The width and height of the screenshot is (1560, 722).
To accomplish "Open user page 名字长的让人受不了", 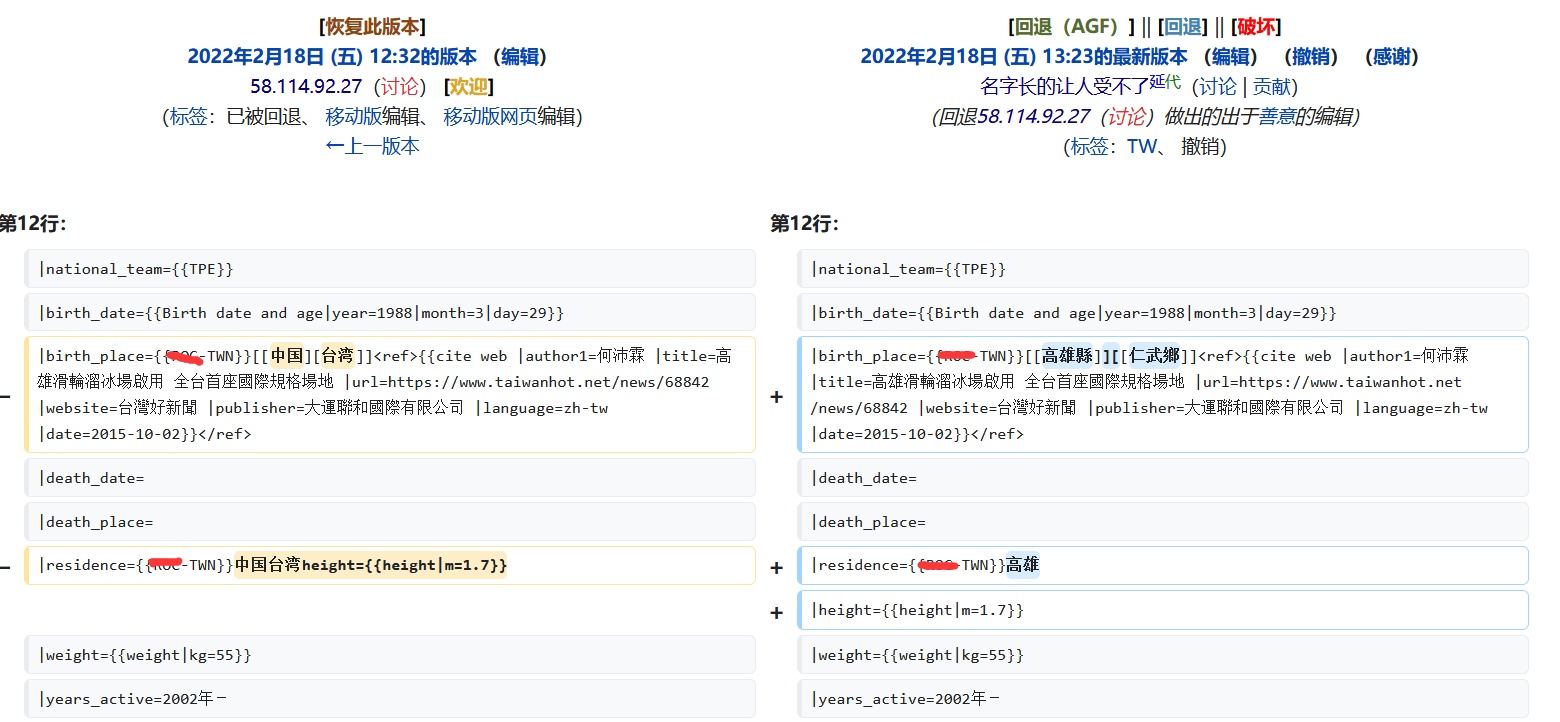I will (1063, 87).
